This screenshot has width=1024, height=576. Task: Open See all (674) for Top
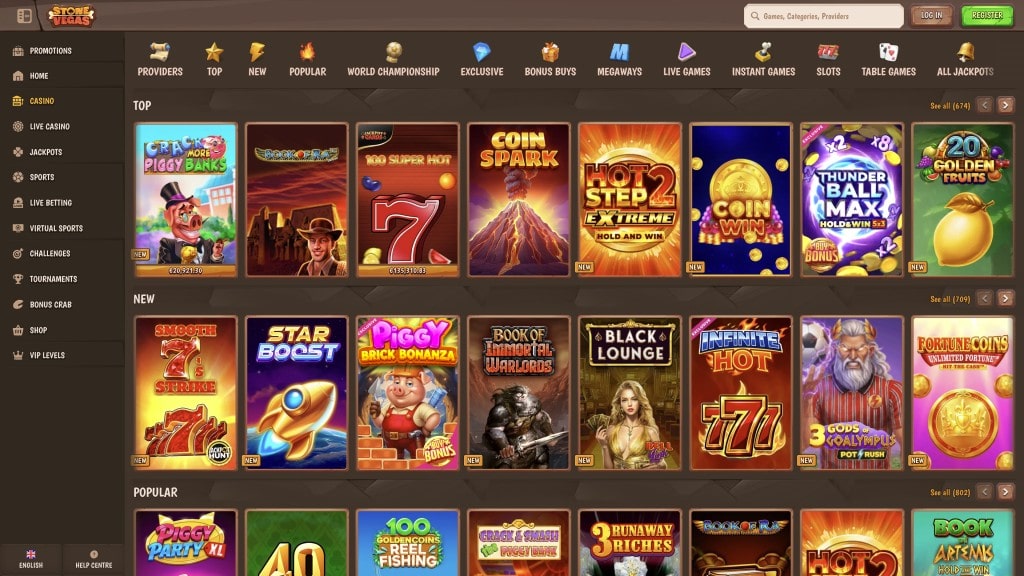coord(950,105)
